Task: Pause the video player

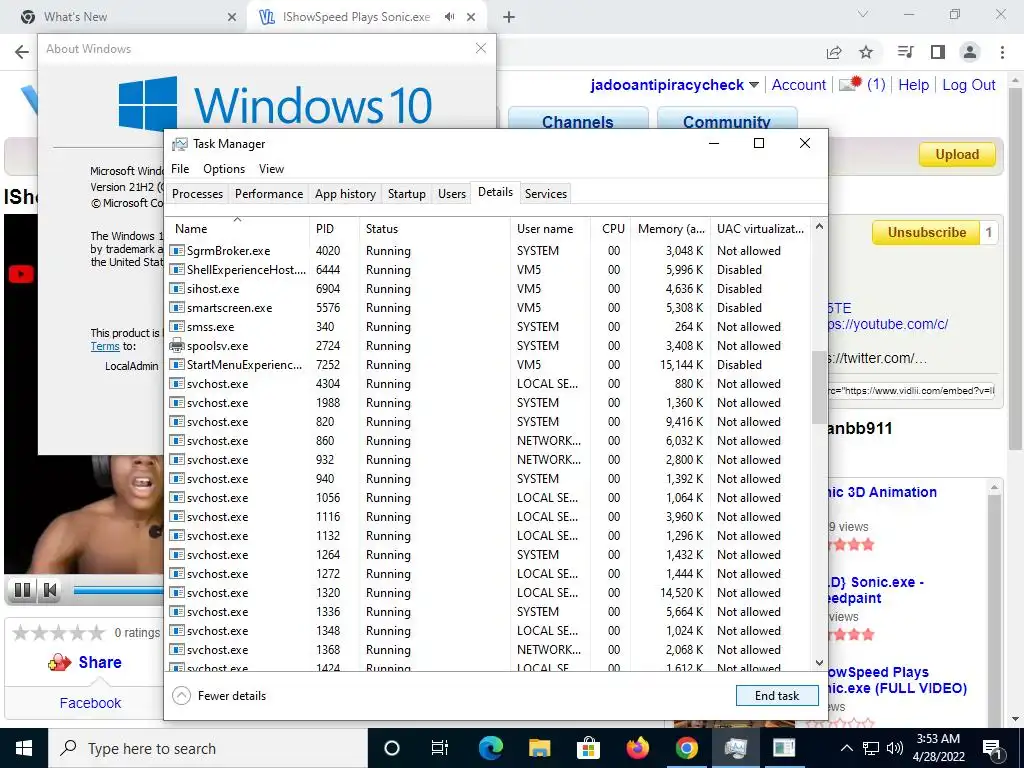Action: [x=22, y=590]
